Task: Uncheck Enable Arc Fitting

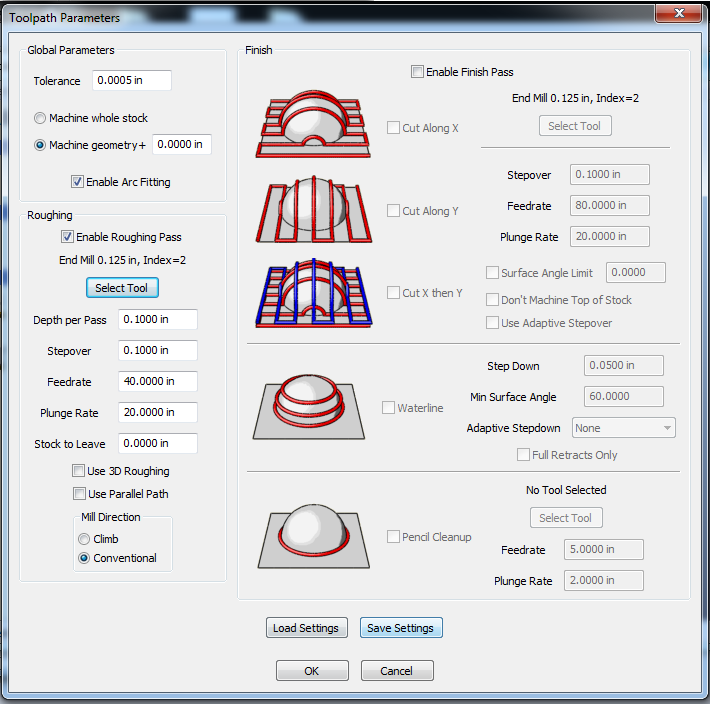Action: pos(77,182)
